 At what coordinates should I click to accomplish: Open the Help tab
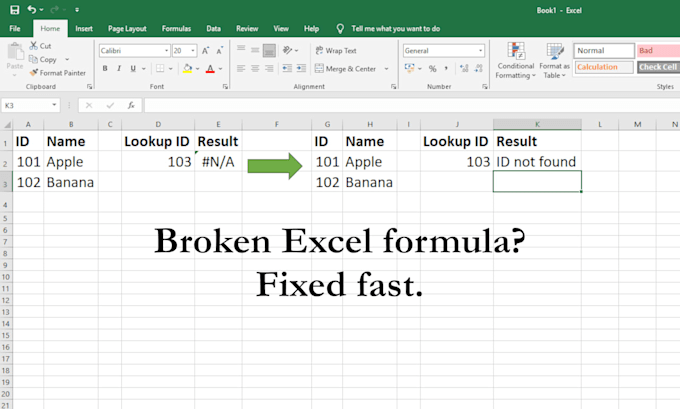[311, 29]
